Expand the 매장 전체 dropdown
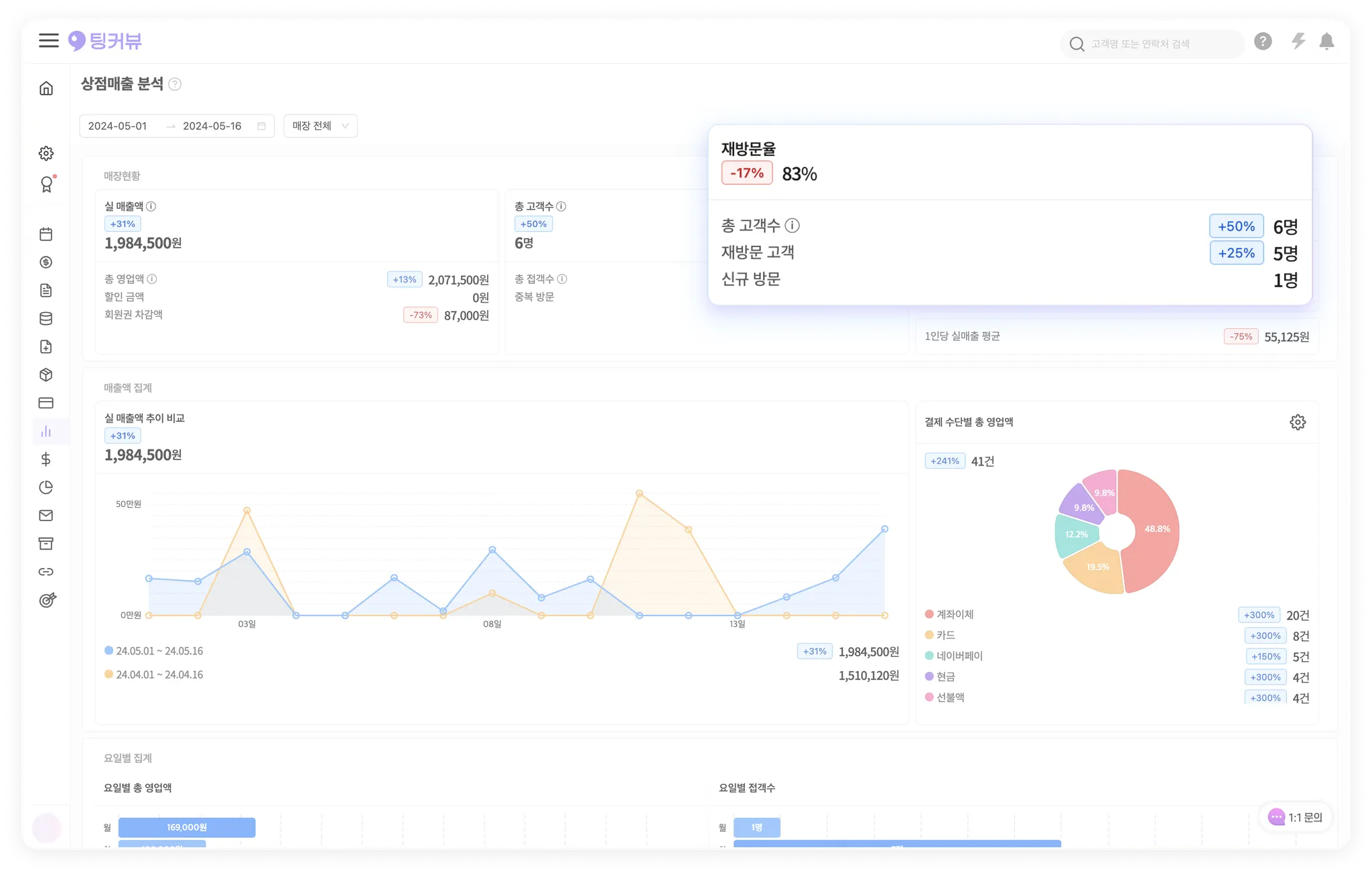 pos(320,126)
